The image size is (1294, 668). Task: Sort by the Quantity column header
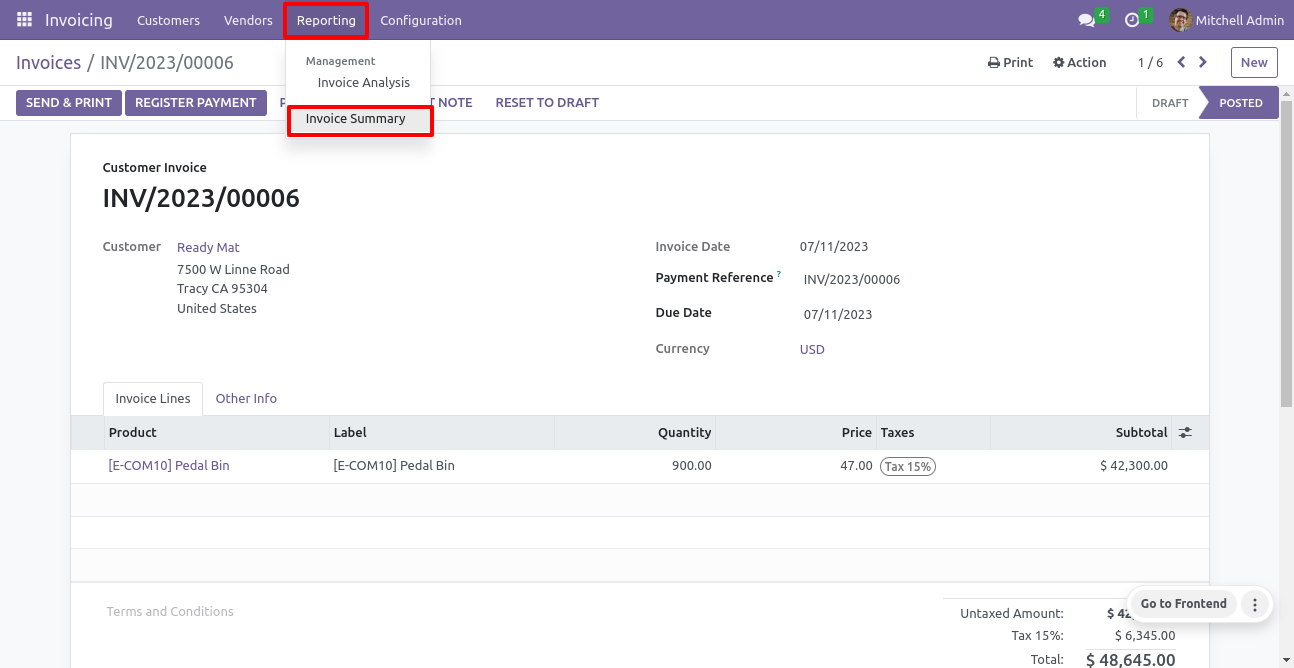[635, 433]
